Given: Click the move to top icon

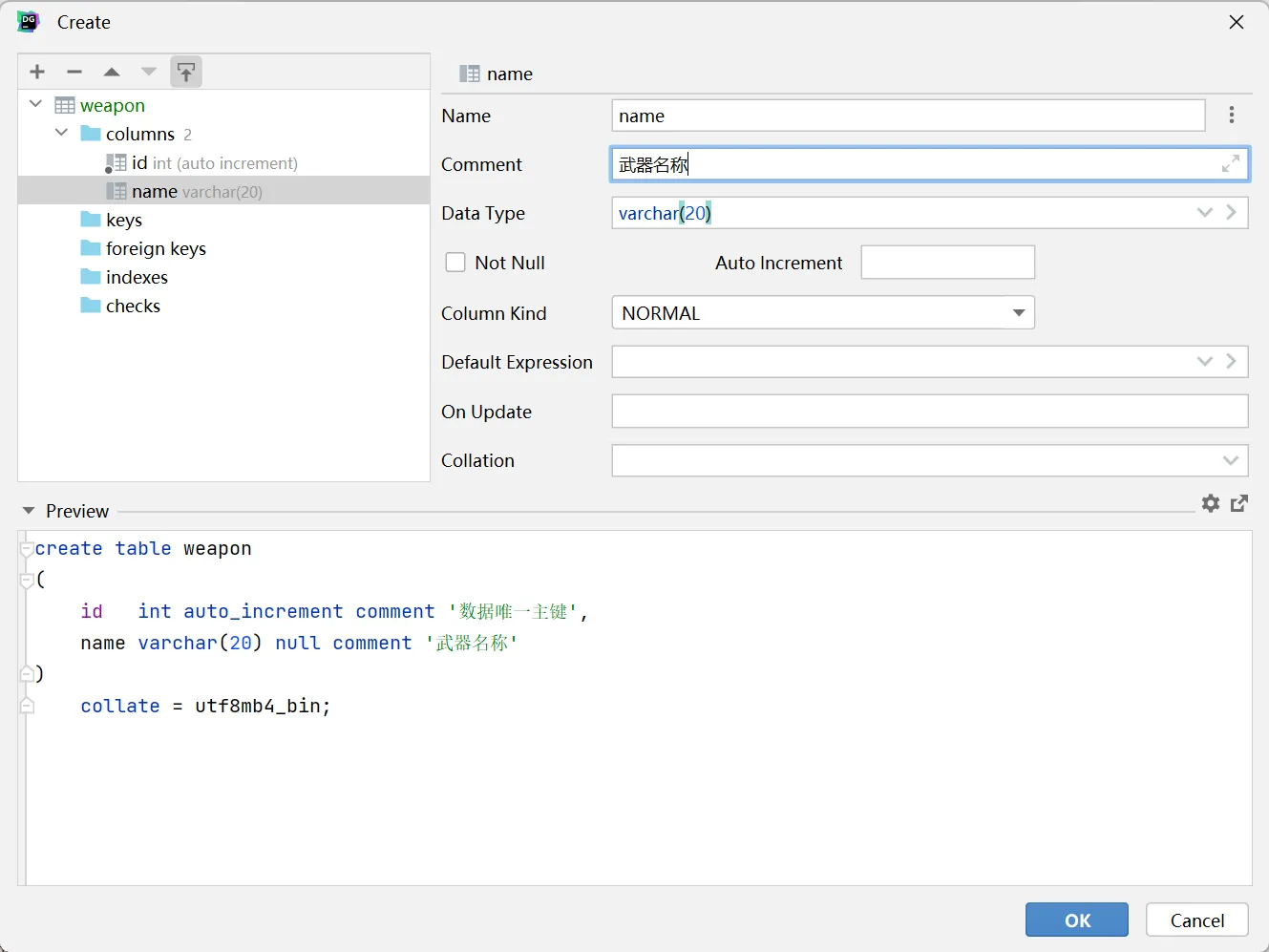Looking at the screenshot, I should (x=186, y=72).
